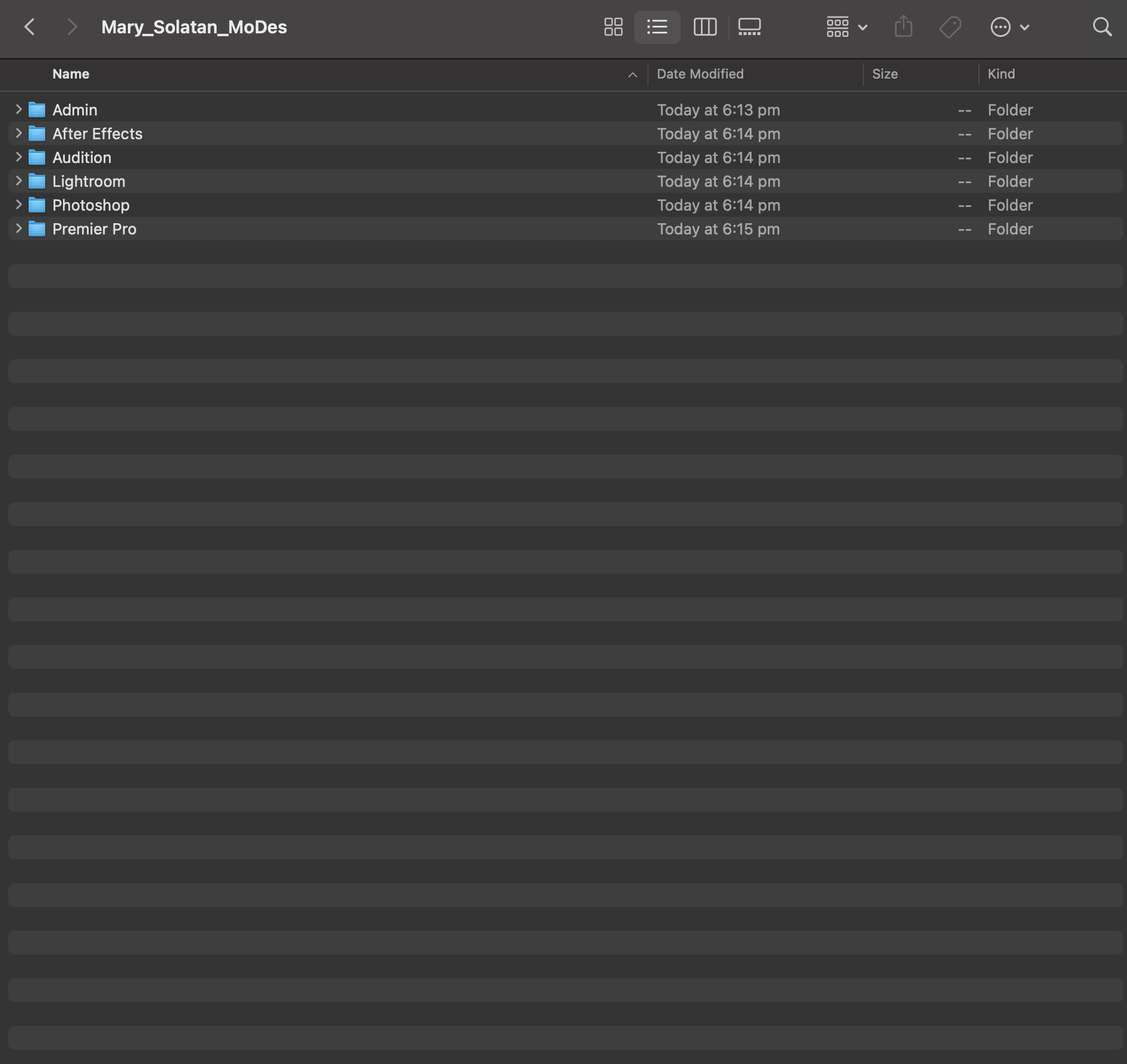Select the Admin folder name
1127x1064 pixels.
point(75,110)
